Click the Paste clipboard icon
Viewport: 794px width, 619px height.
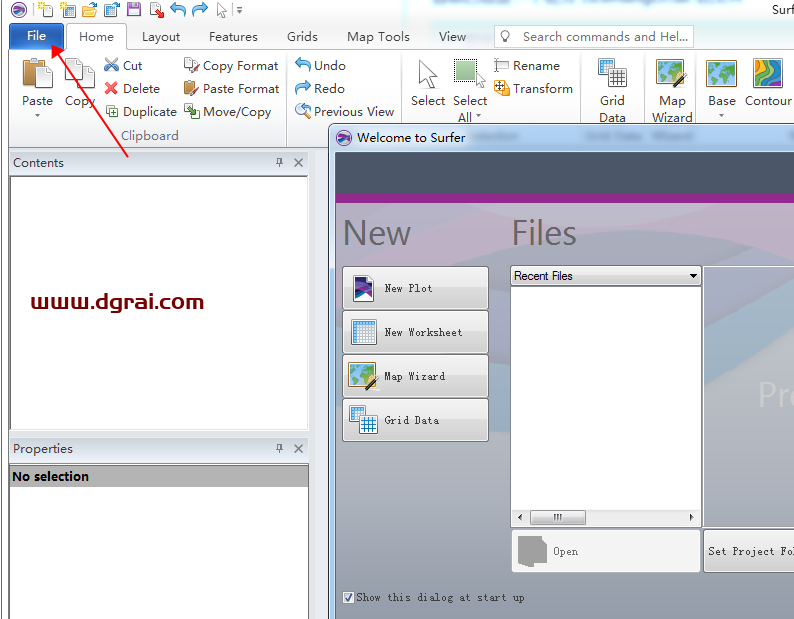pyautogui.click(x=37, y=74)
